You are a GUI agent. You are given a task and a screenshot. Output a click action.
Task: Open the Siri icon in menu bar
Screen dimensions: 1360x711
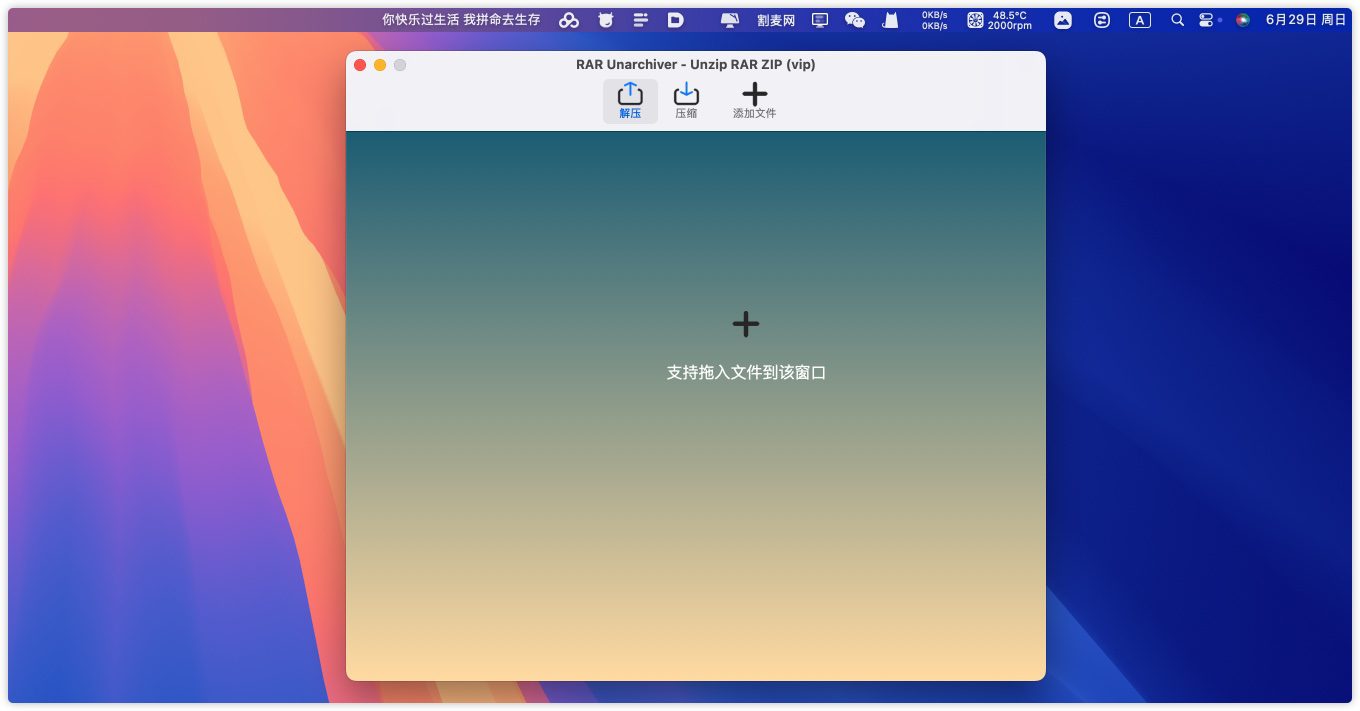(1243, 20)
